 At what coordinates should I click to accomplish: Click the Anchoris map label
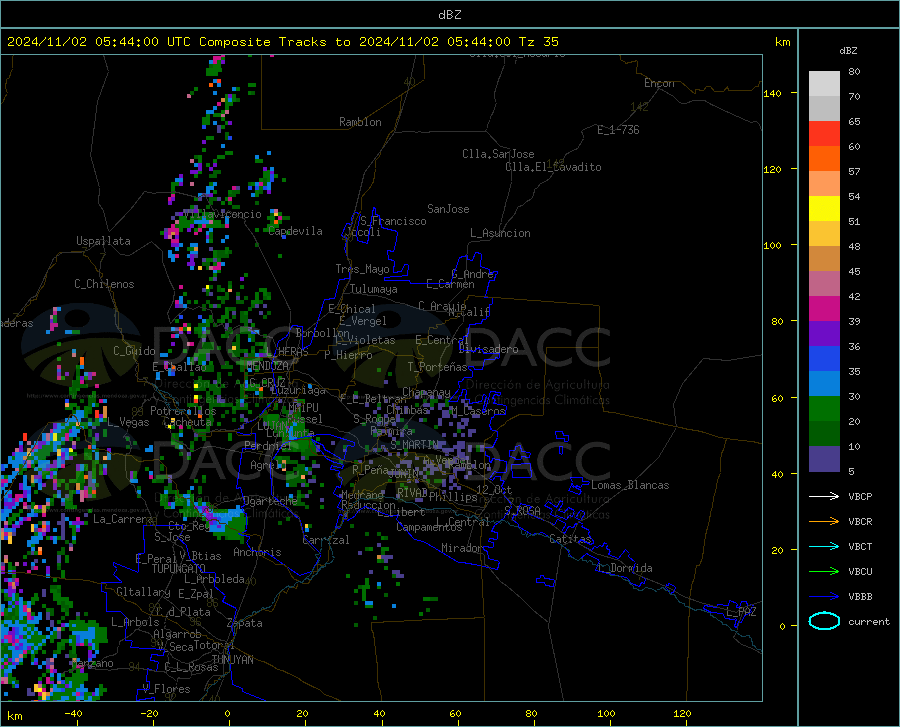pyautogui.click(x=257, y=552)
